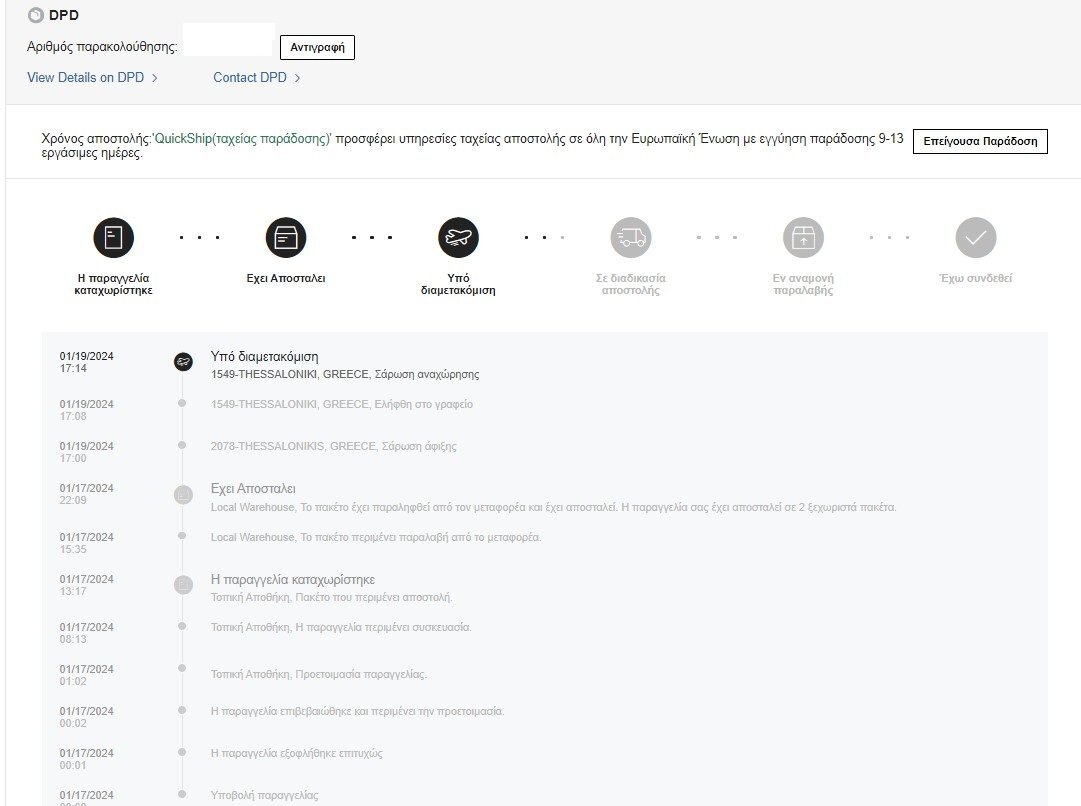Click the Επείγουσα Παράδοση button
The width and height of the screenshot is (1081, 806).
click(980, 141)
